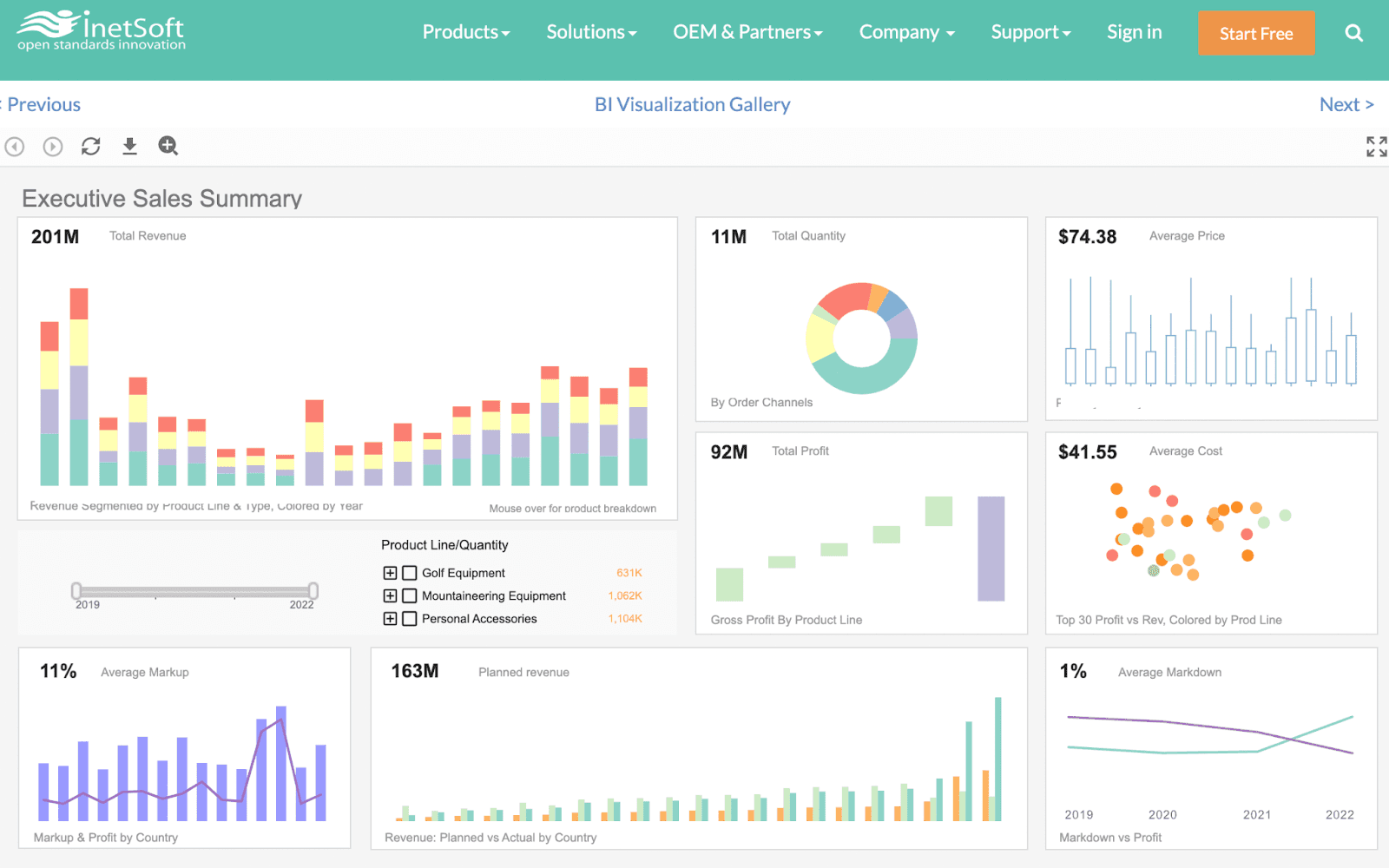Click the 2022 year slider handle
The width and height of the screenshot is (1389, 868).
pos(313,590)
